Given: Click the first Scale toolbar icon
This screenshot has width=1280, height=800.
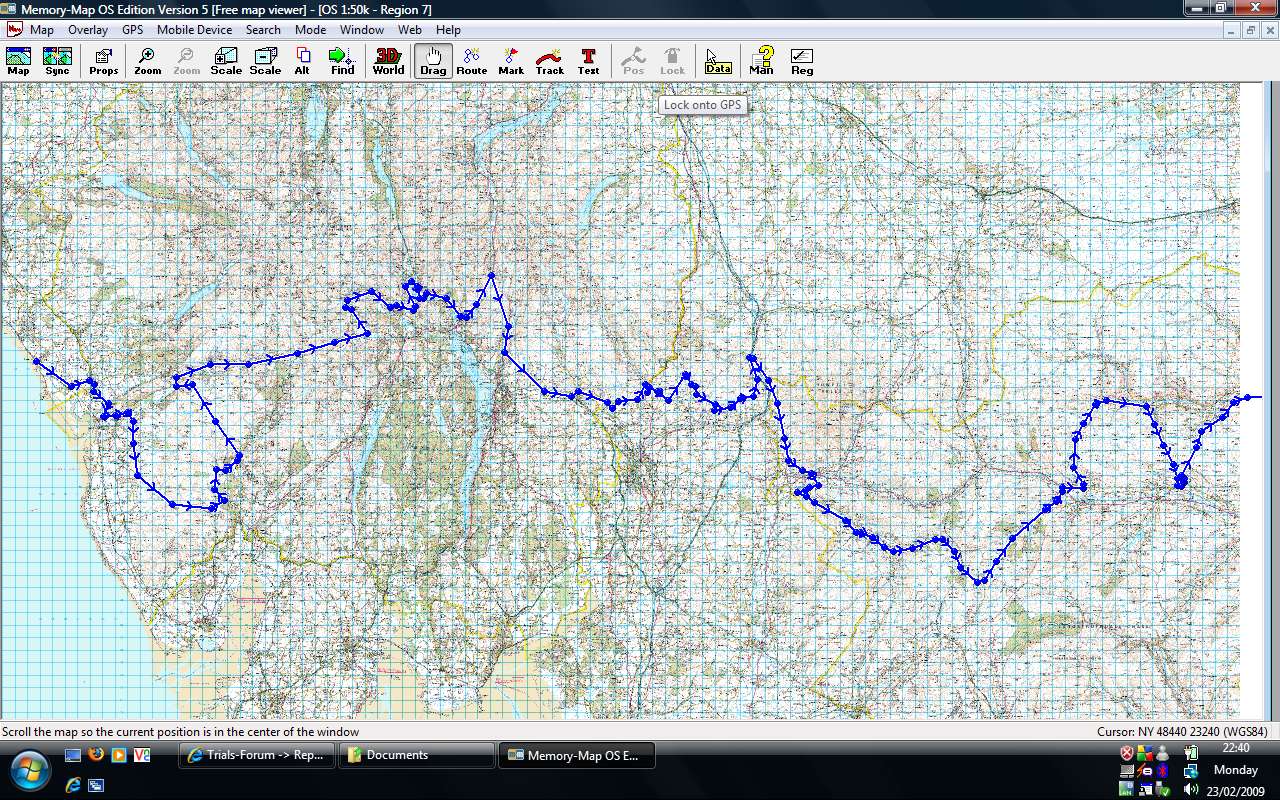Looking at the screenshot, I should point(225,61).
